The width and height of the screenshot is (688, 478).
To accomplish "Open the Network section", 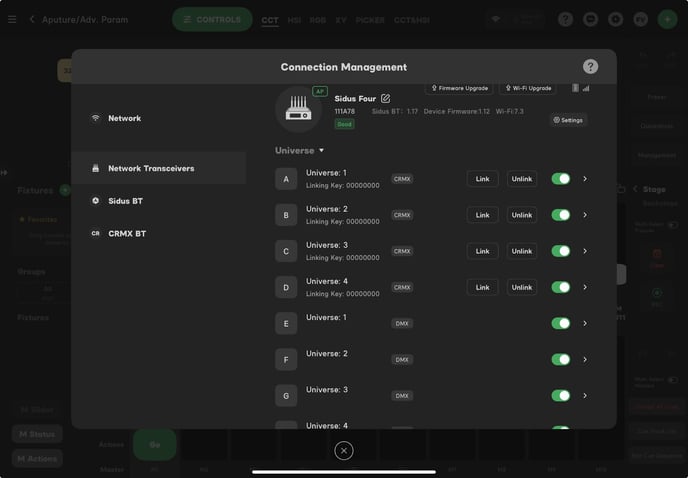I will tap(158, 119).
